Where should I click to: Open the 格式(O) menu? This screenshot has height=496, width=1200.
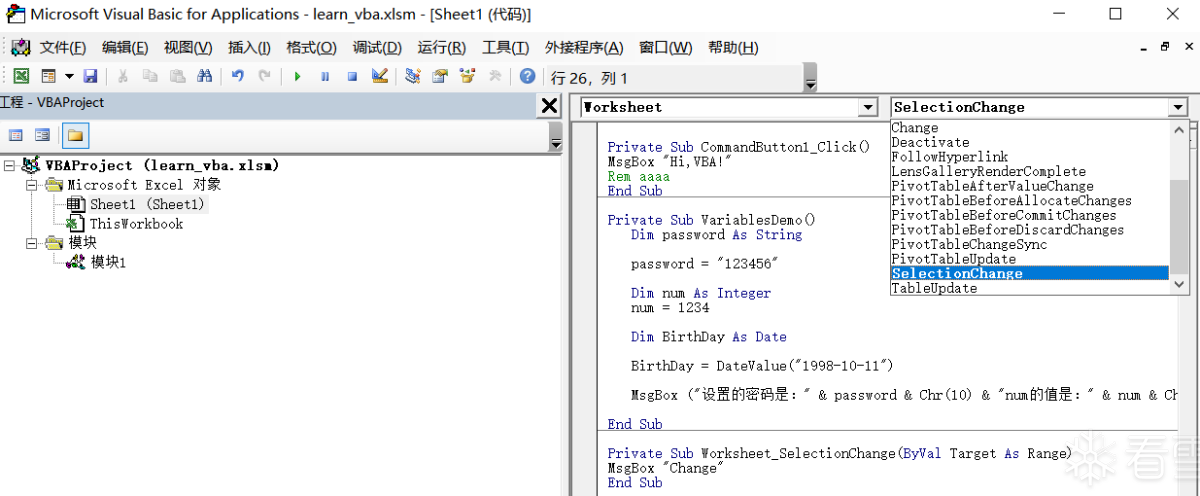click(312, 48)
